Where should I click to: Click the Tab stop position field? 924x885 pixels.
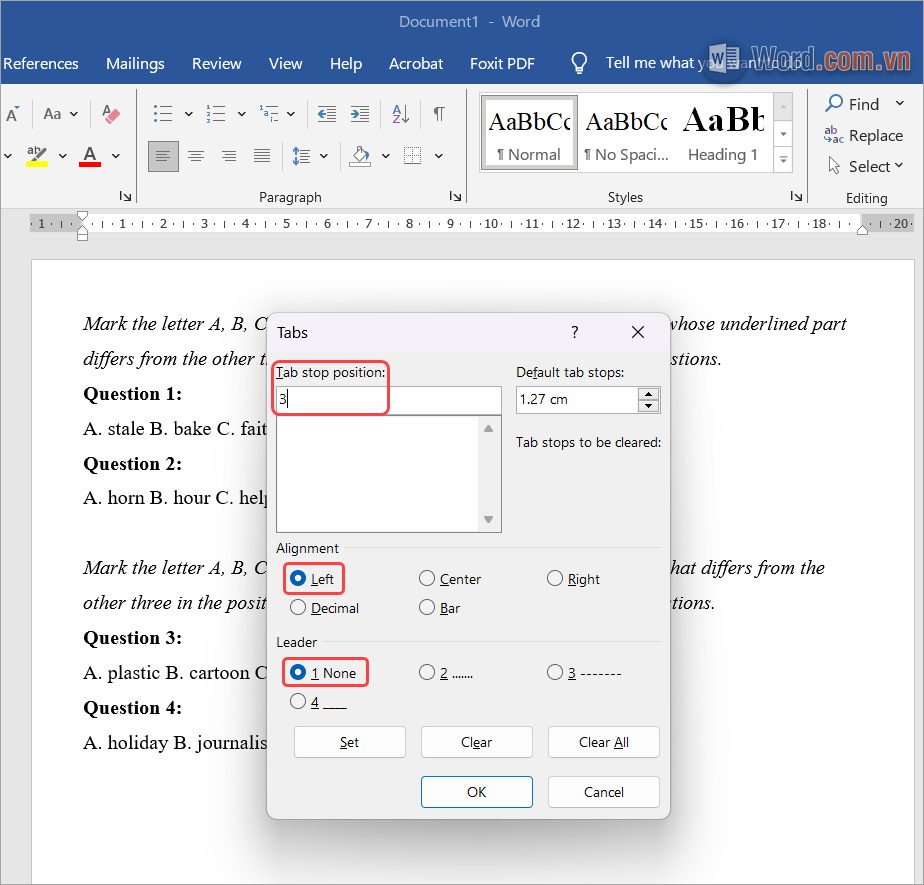[388, 400]
